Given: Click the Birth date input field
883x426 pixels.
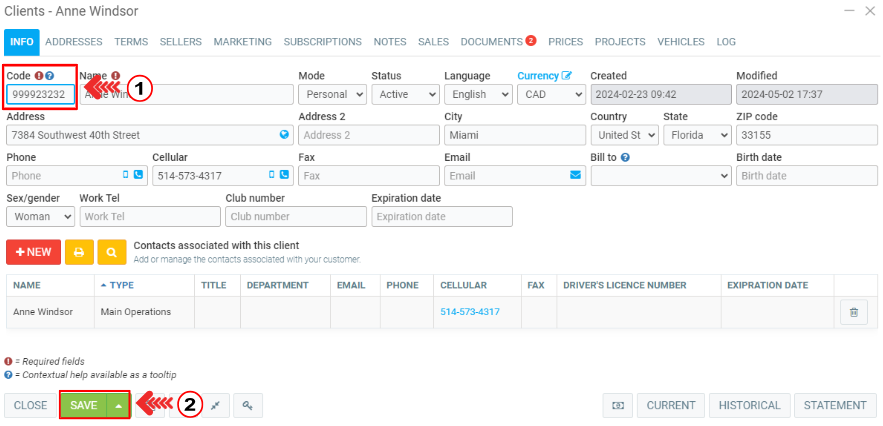Looking at the screenshot, I should click(806, 175).
